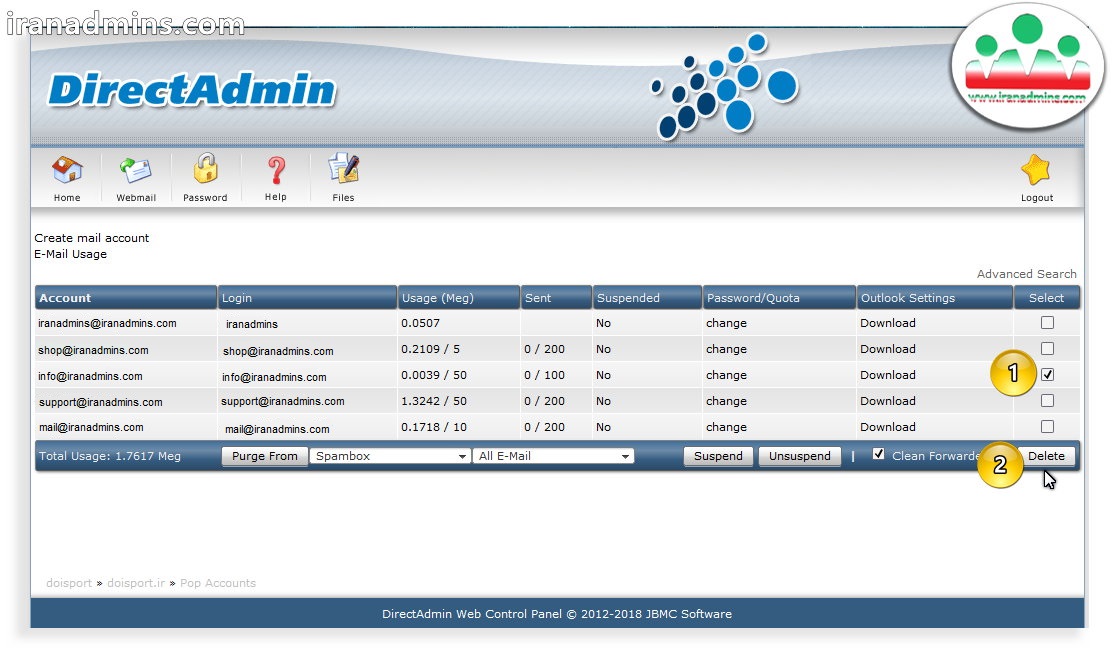This screenshot has height=654, width=1115.
Task: Click the Unsuspend button
Action: (x=799, y=456)
